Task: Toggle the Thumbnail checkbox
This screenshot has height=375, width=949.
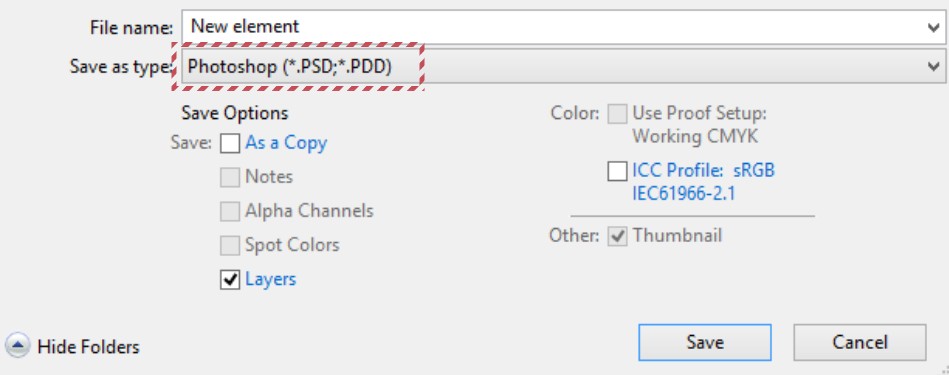Action: (617, 236)
